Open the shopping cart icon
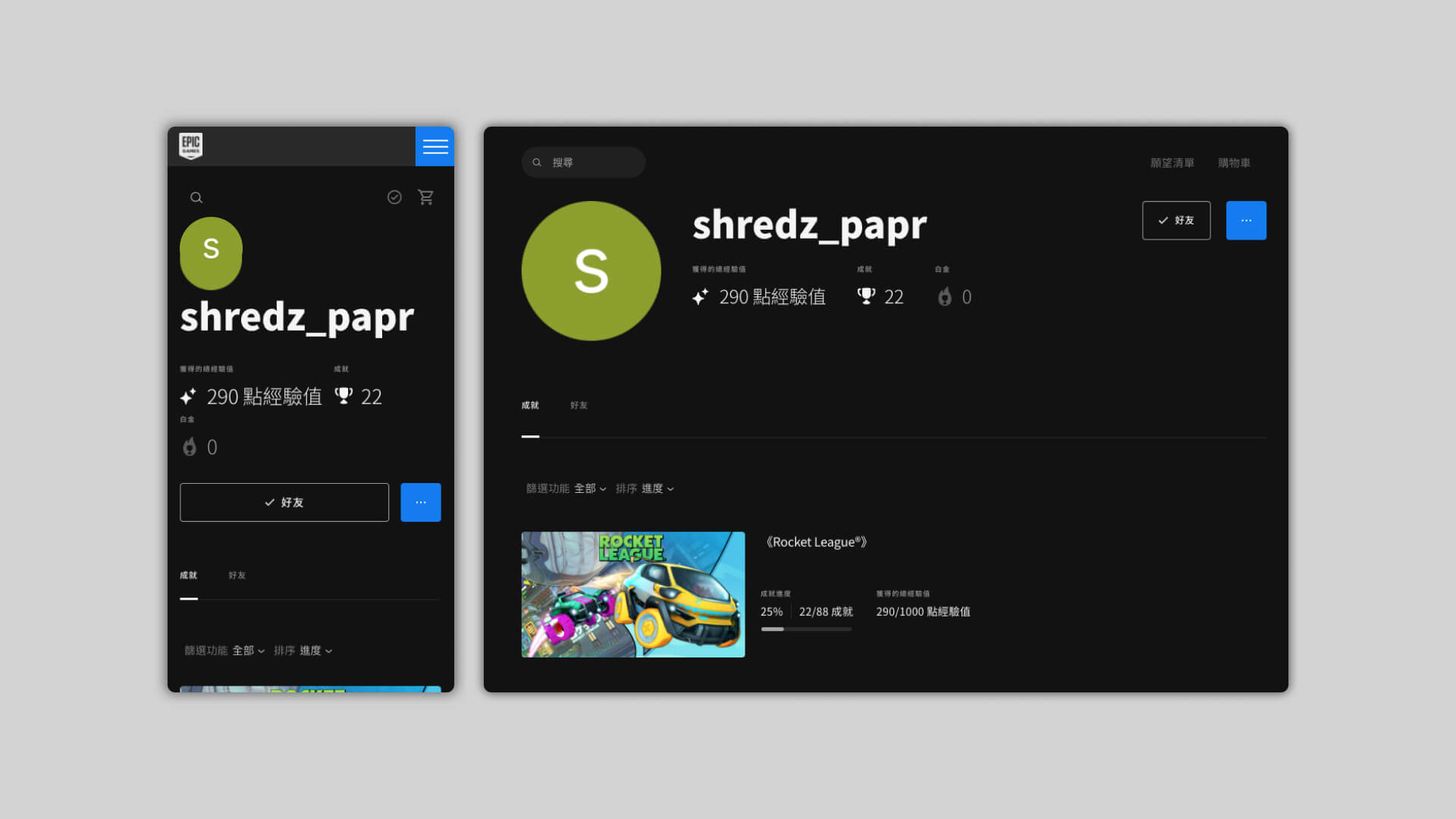 426,197
